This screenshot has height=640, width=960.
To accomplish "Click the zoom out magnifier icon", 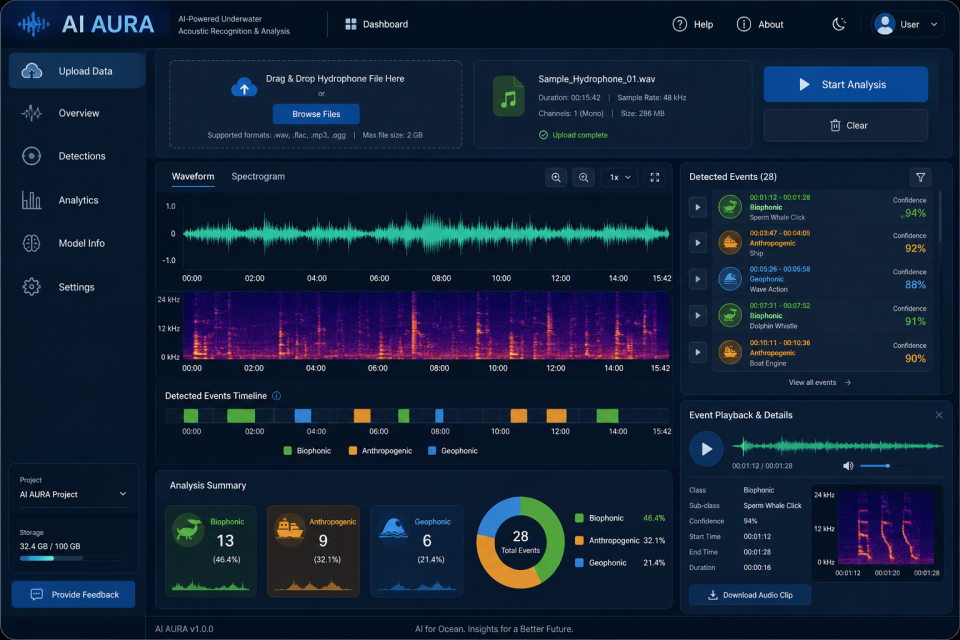I will click(583, 178).
